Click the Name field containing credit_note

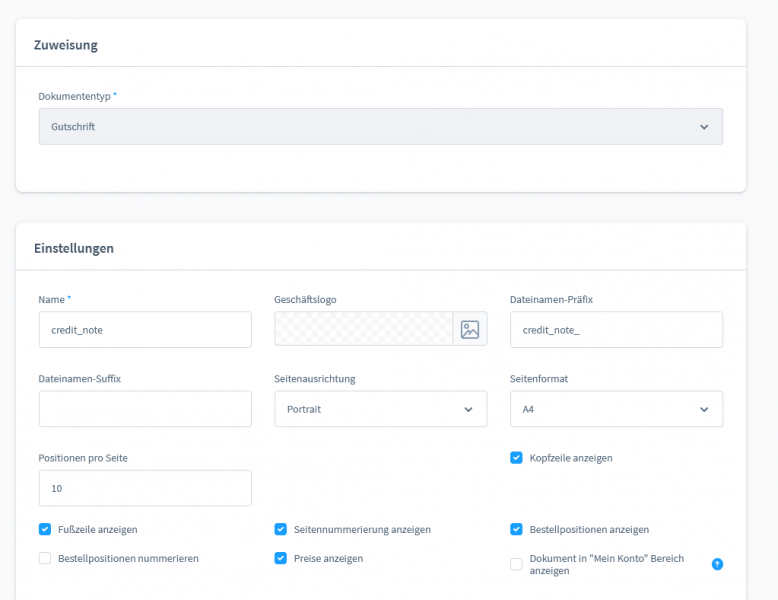click(145, 329)
